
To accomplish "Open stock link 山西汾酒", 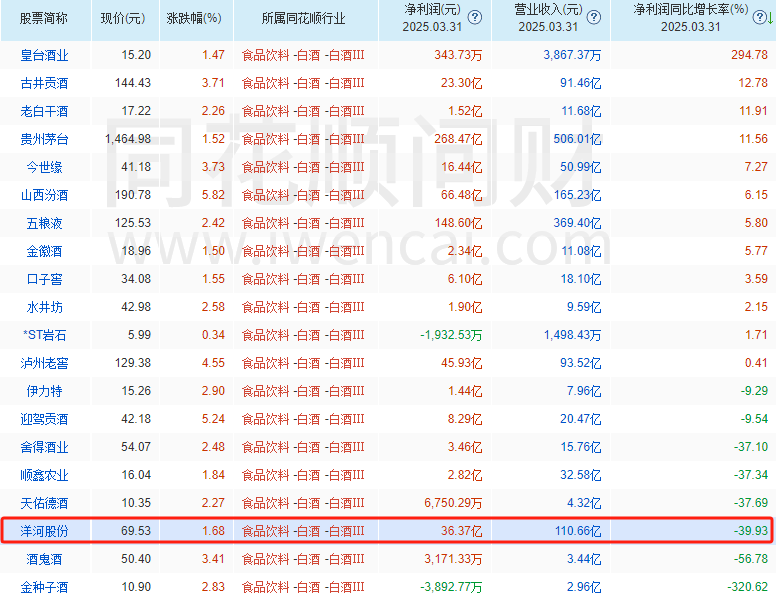I will 44,195.
